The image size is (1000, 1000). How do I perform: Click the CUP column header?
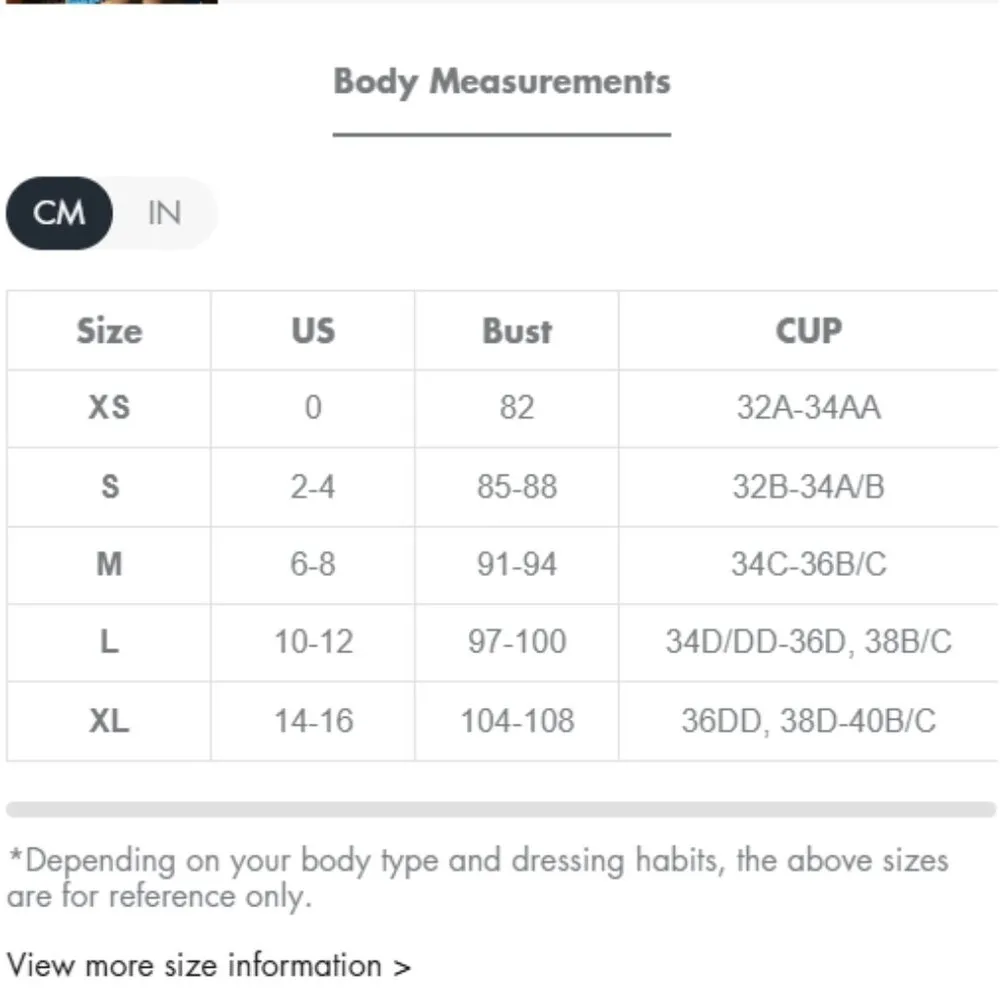(x=808, y=331)
